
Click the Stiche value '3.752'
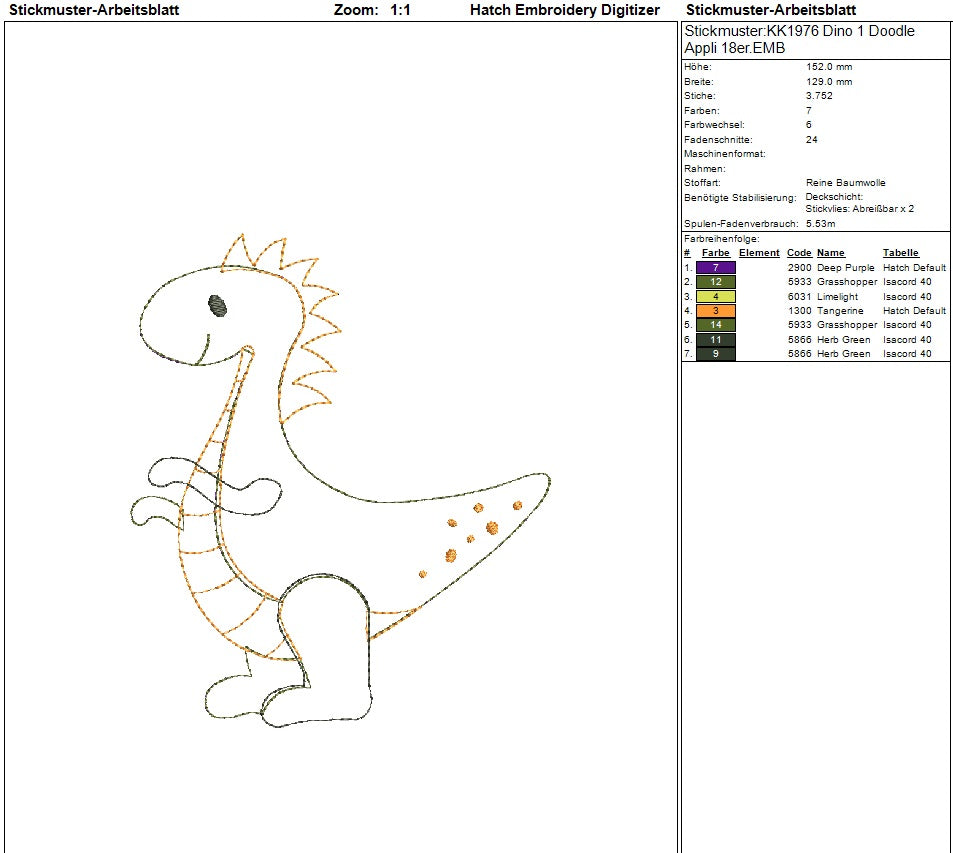[819, 96]
